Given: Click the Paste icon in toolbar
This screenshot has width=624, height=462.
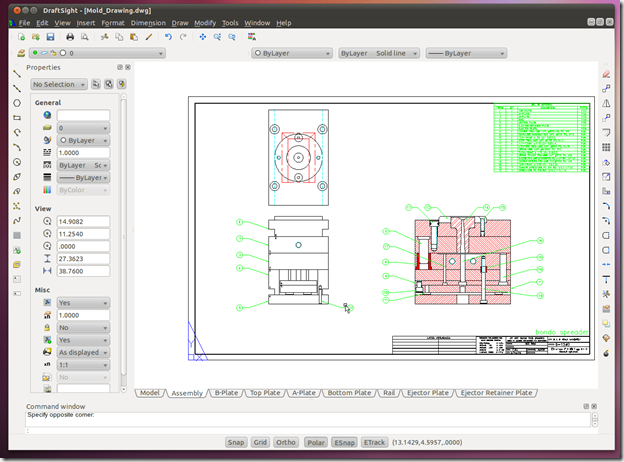Looking at the screenshot, I should [x=134, y=37].
